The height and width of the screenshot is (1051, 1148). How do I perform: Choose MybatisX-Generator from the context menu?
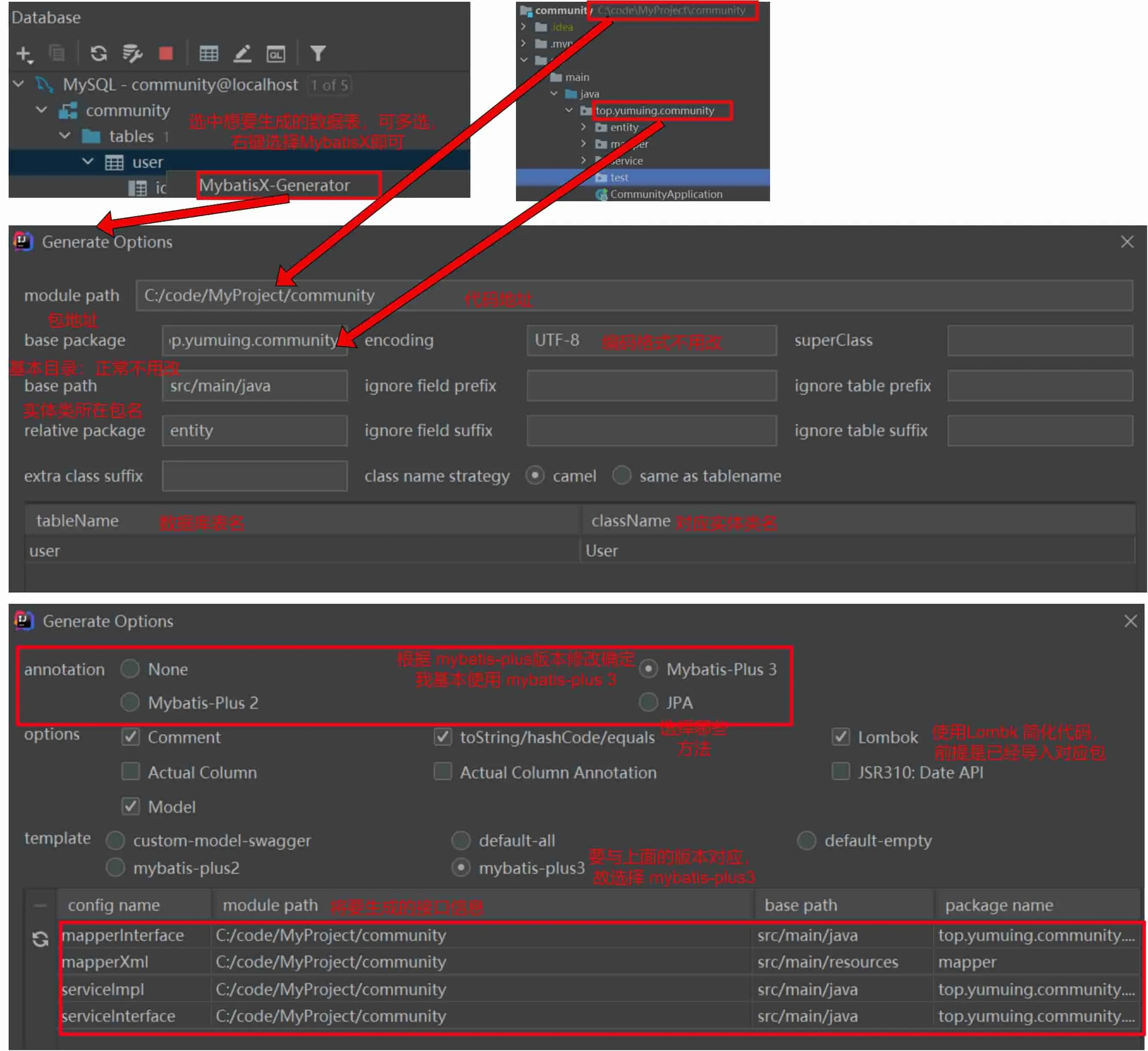click(274, 185)
